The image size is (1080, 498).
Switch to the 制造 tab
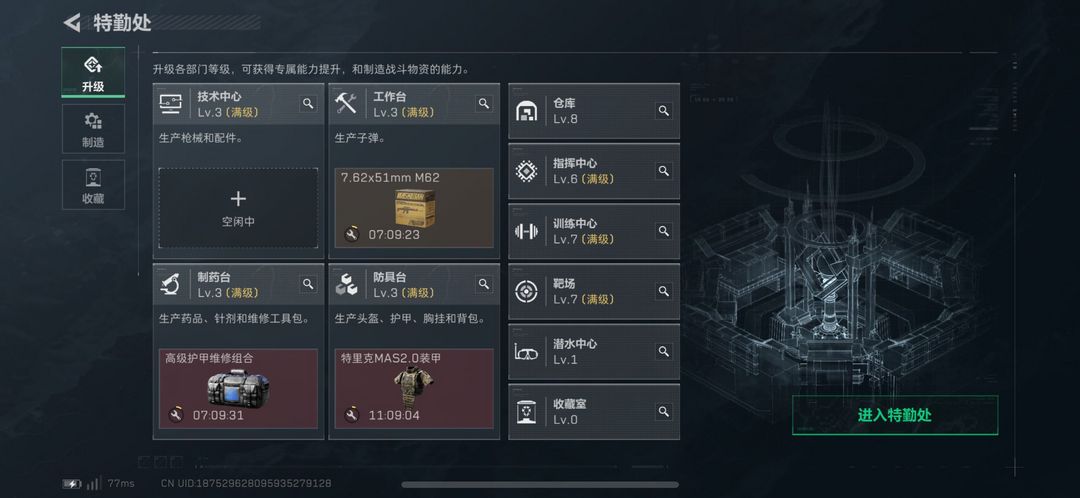click(x=93, y=129)
